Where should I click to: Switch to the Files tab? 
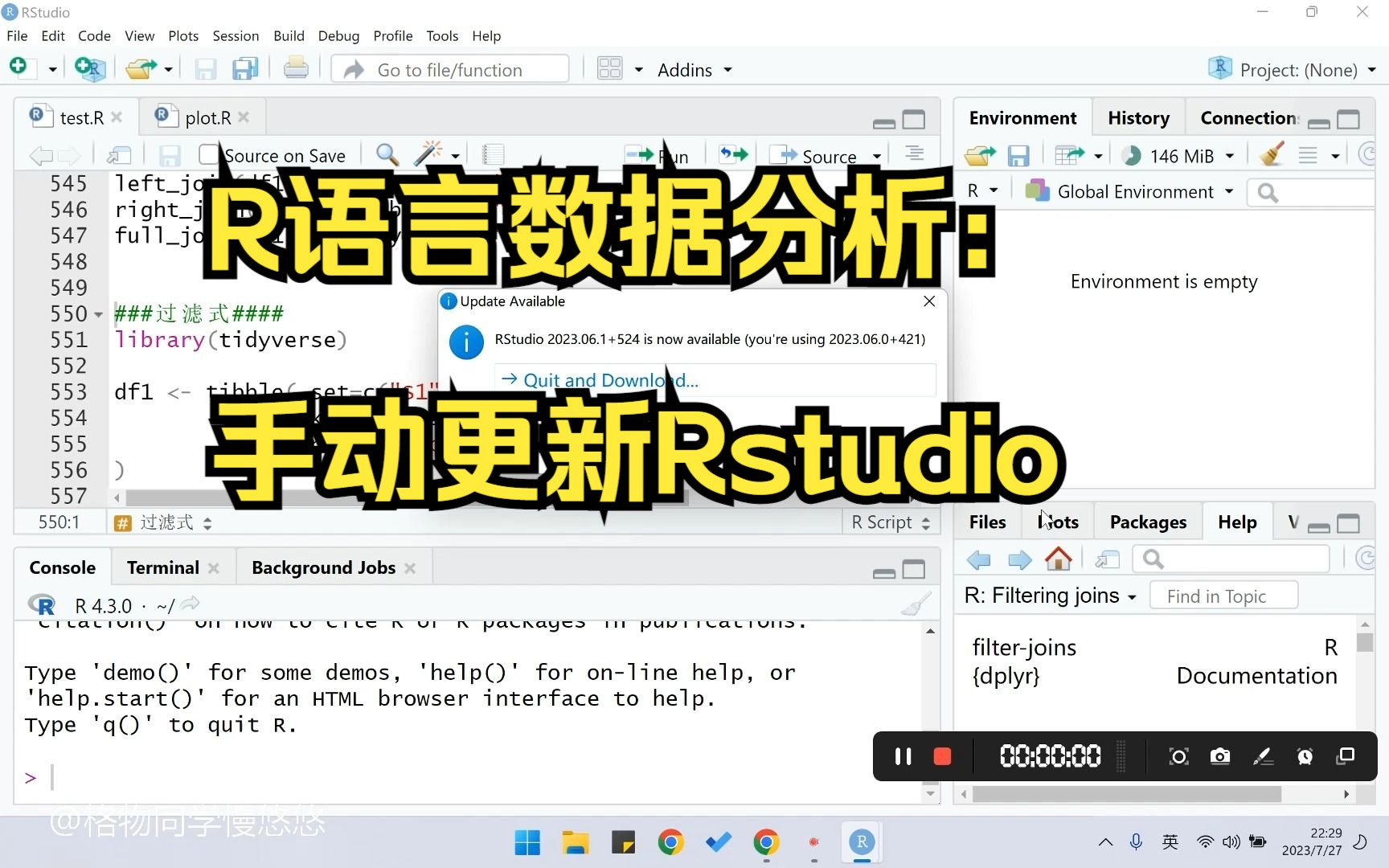tap(987, 522)
